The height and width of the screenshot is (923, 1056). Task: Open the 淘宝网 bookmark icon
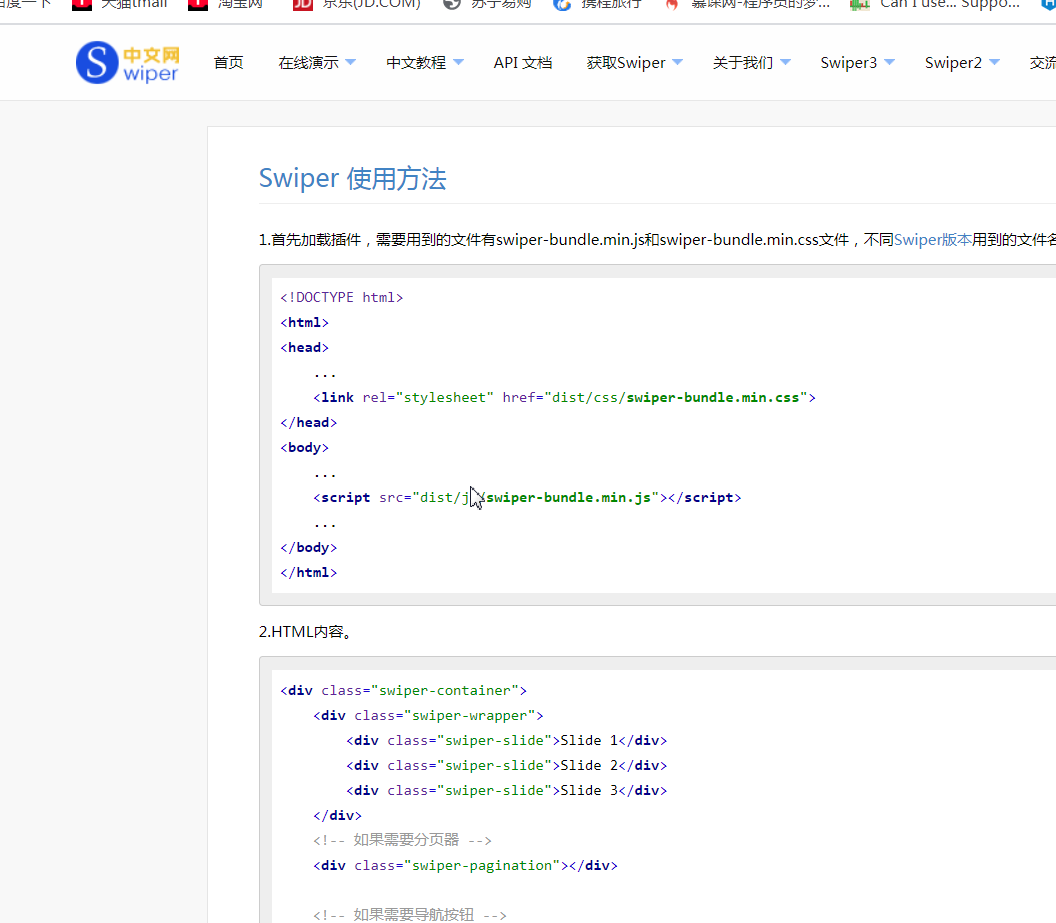pos(197,5)
